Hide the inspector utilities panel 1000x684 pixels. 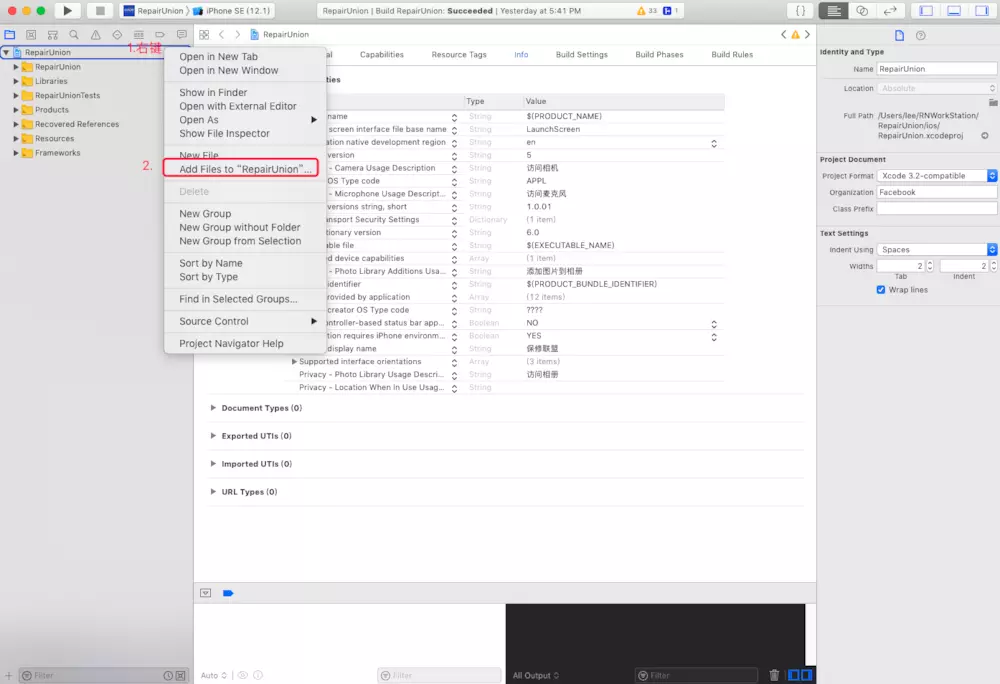click(x=982, y=10)
